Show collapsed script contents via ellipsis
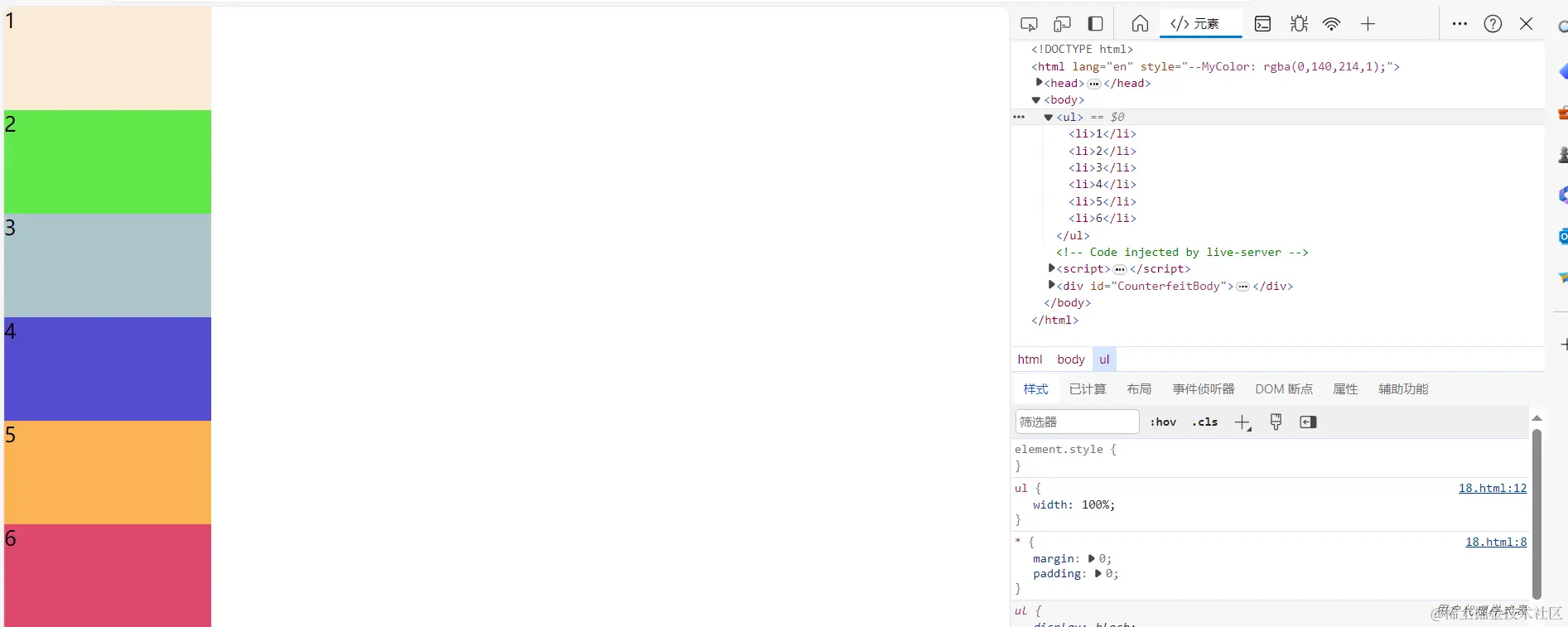Screen dimensions: 1568x627 (x=1120, y=269)
